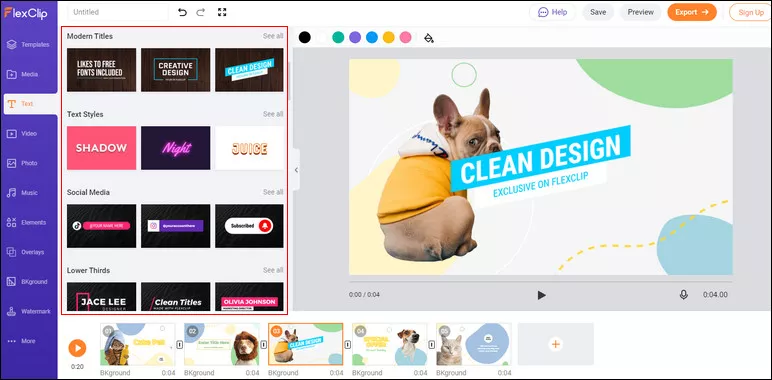Viewport: 772px width, 380px height.
Task: Pick the yellow color swatch
Action: tap(388, 37)
